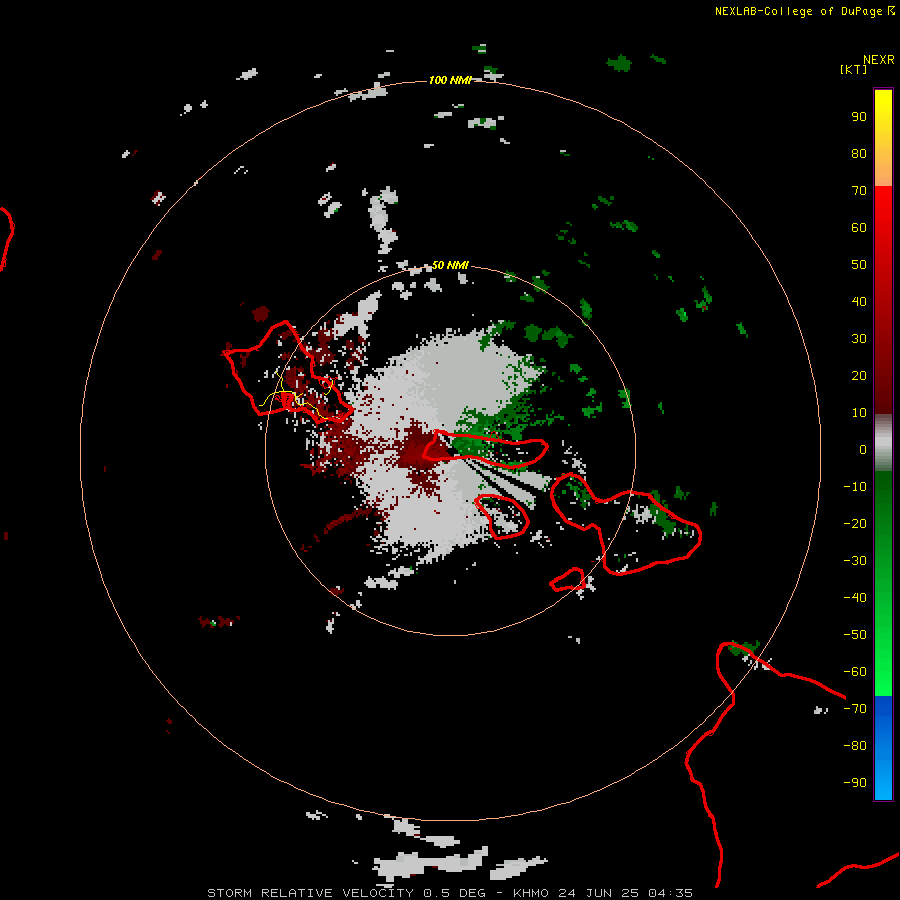900x900 pixels.
Task: Click the "[KT]" units label
Action: (854, 69)
